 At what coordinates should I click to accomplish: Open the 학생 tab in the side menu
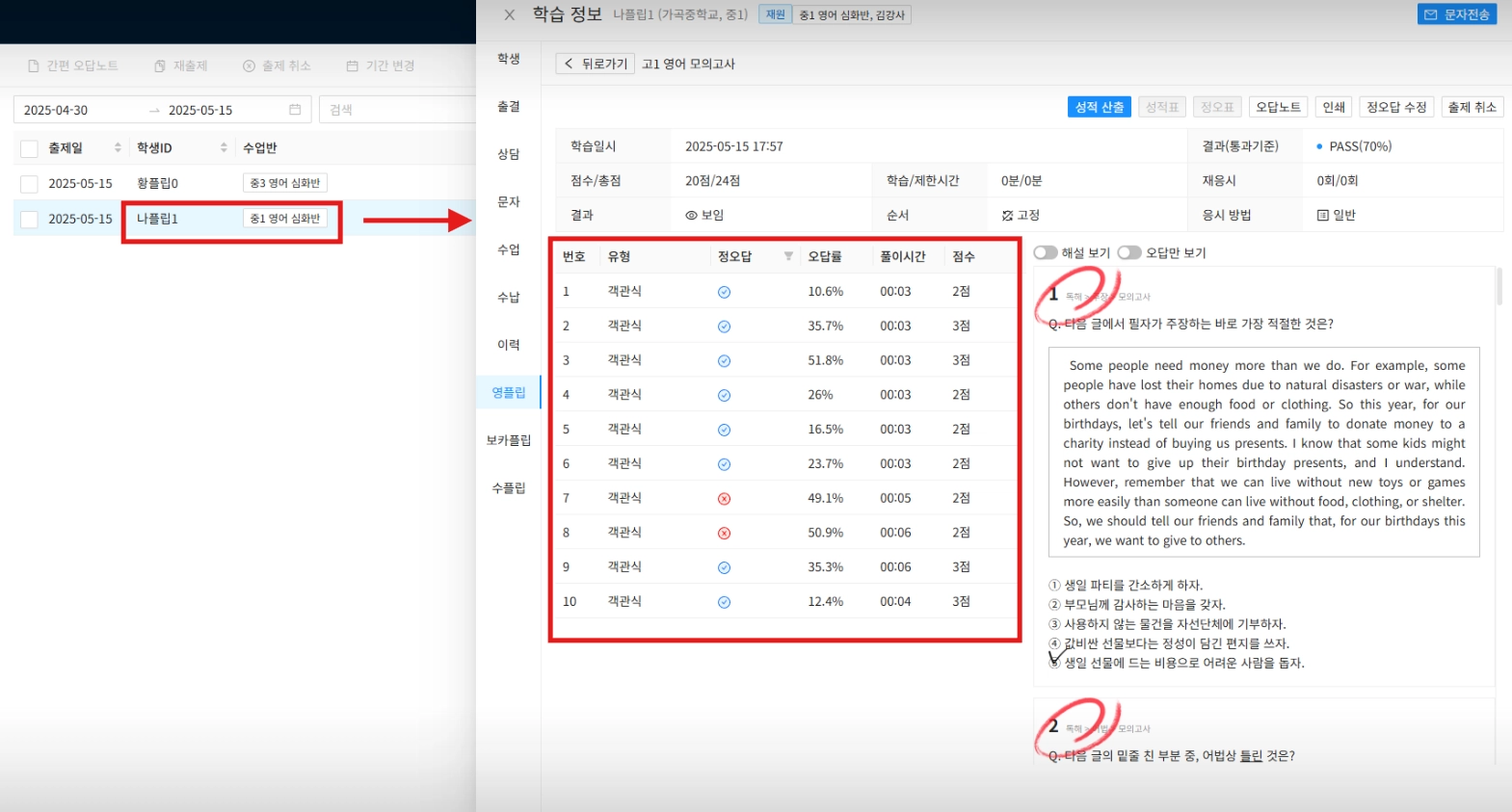509,59
